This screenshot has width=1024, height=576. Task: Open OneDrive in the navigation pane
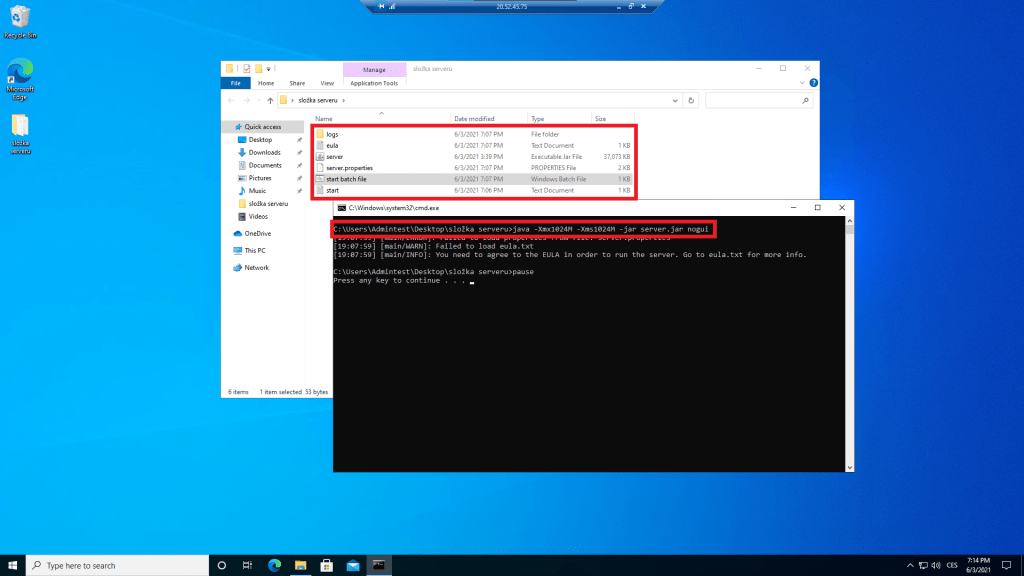tap(257, 233)
